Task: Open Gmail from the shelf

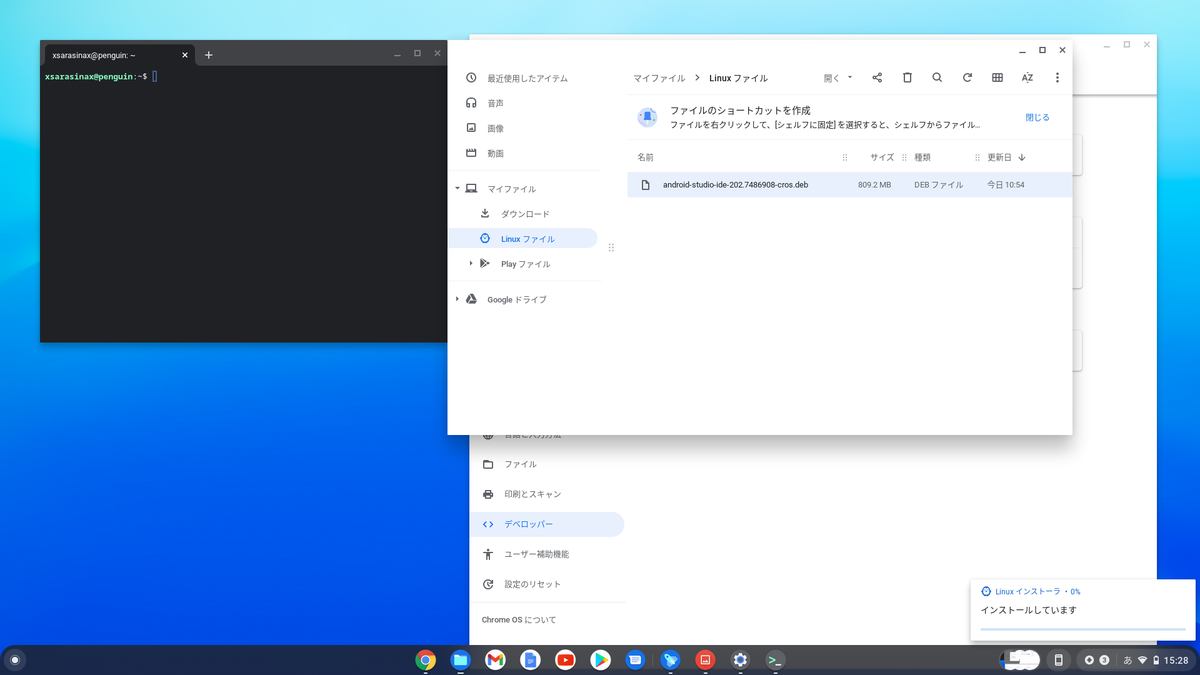Action: coord(495,660)
